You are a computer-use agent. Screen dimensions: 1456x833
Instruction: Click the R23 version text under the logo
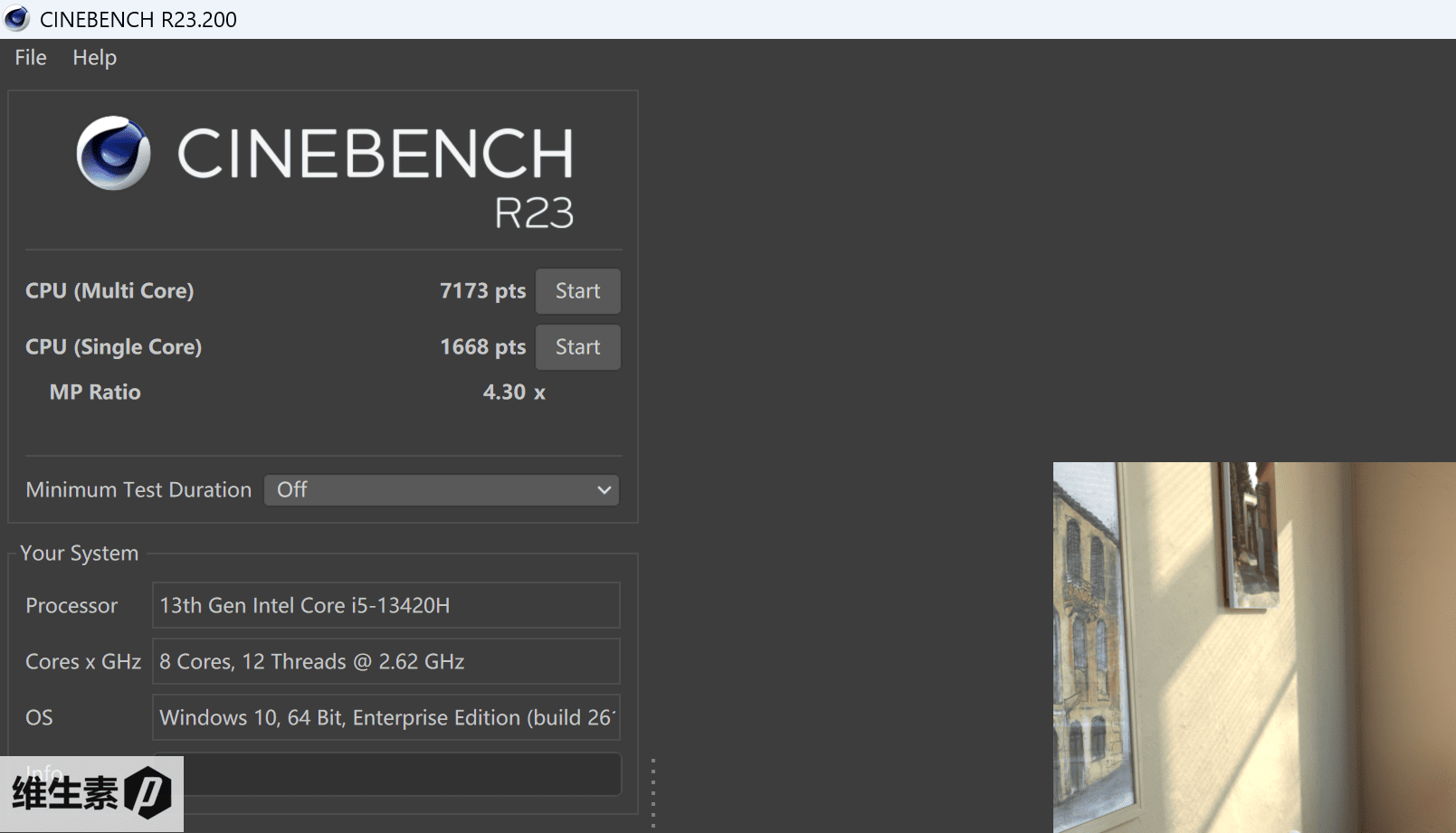(x=533, y=213)
